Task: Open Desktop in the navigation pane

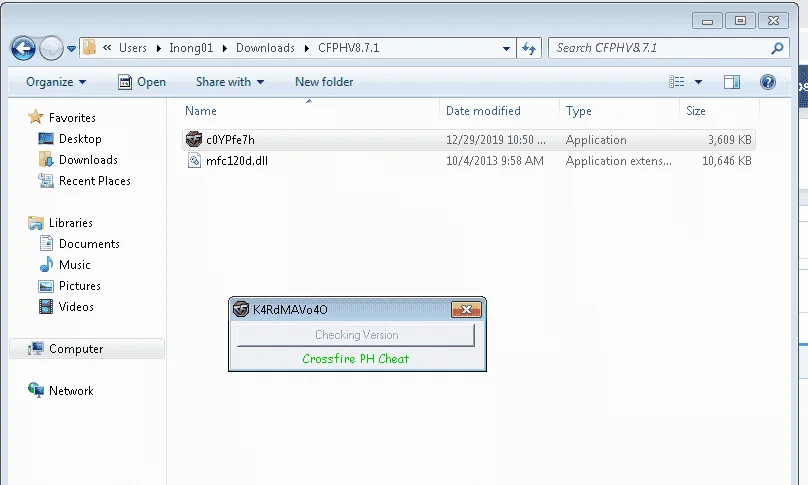Action: pyautogui.click(x=80, y=139)
